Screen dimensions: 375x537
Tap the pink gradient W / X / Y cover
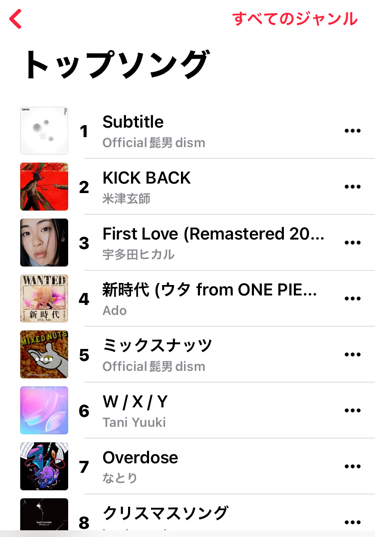pos(44,410)
